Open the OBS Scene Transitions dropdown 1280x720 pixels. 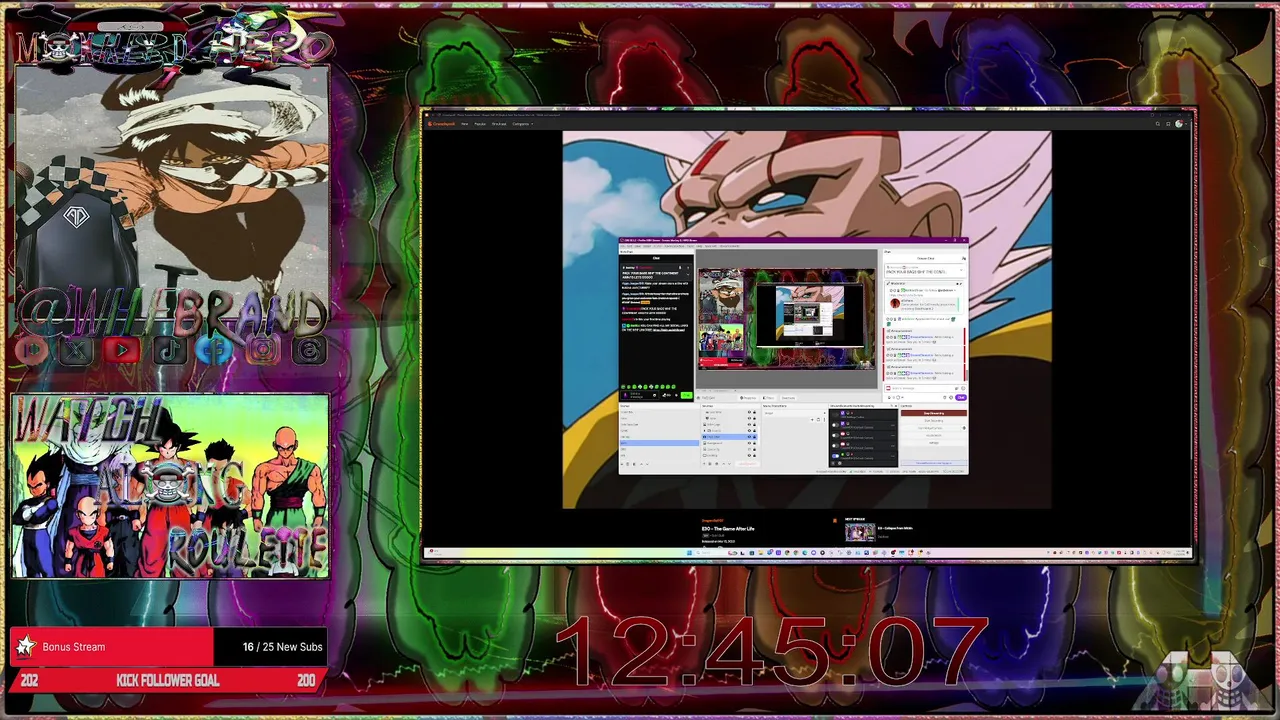[794, 413]
